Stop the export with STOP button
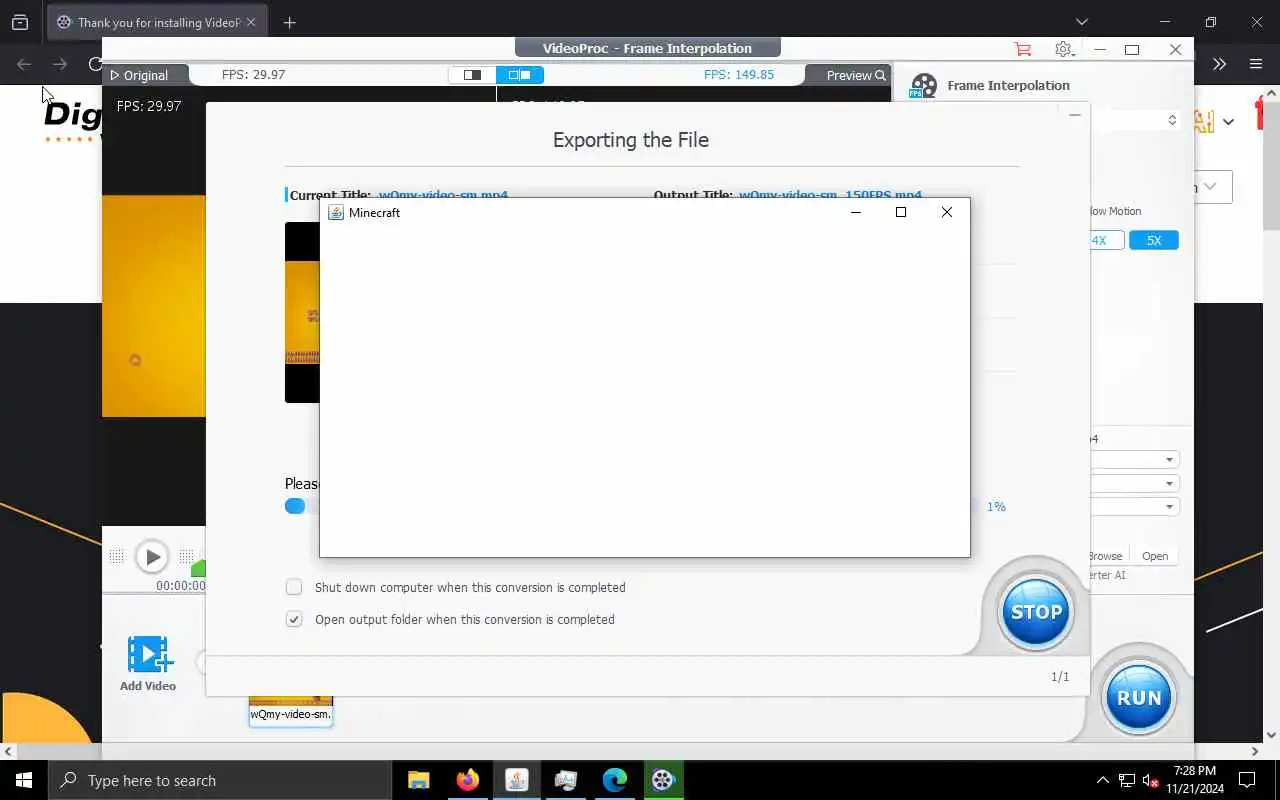1280x800 pixels. [x=1036, y=612]
